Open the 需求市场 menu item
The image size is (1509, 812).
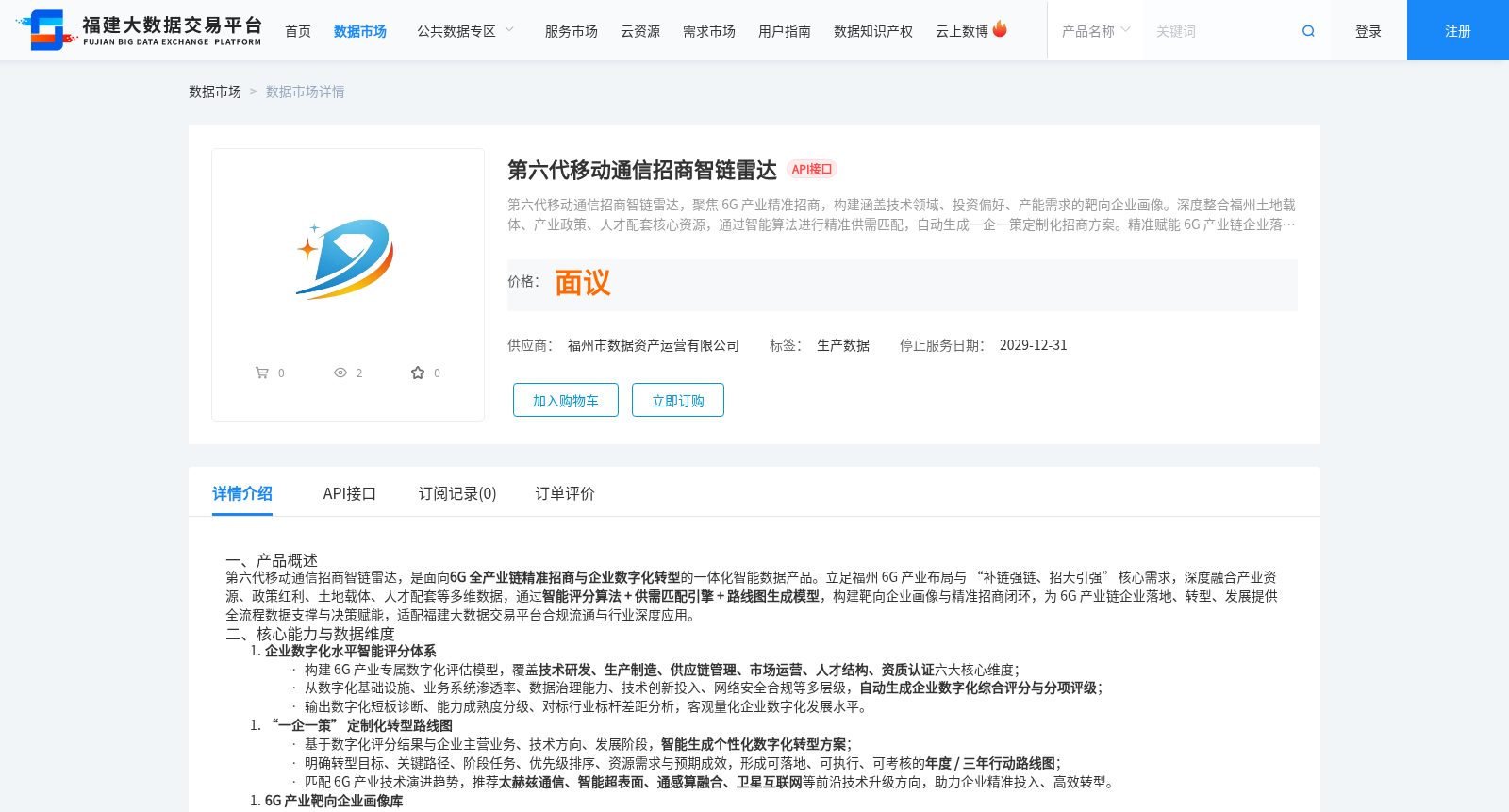pos(709,31)
